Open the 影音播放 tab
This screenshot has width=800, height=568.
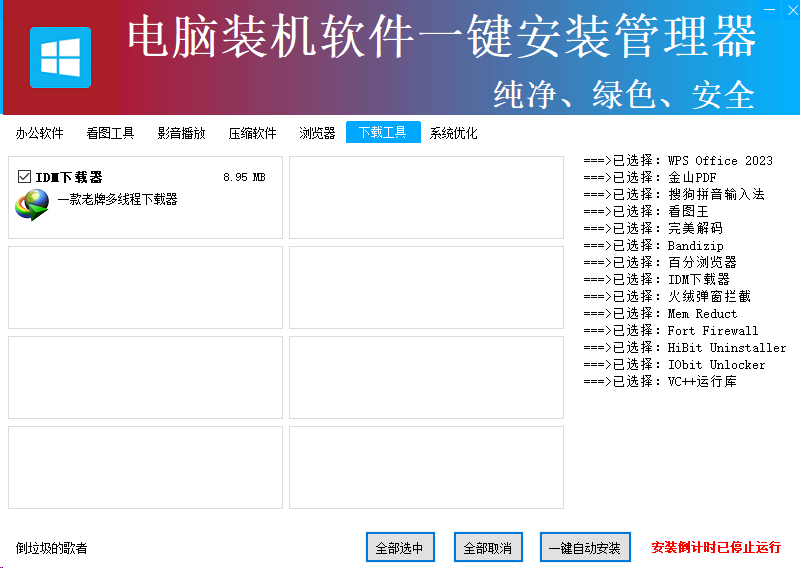tap(181, 133)
